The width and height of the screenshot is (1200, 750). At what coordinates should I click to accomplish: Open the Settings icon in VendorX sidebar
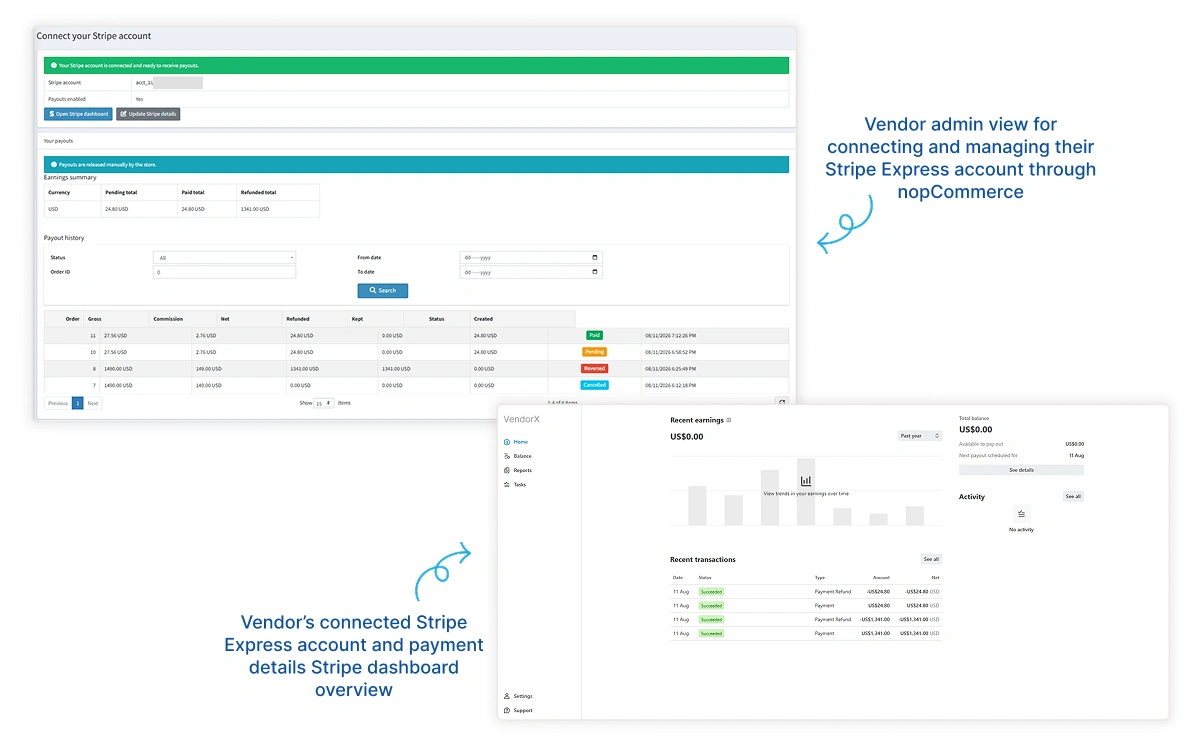coord(507,696)
